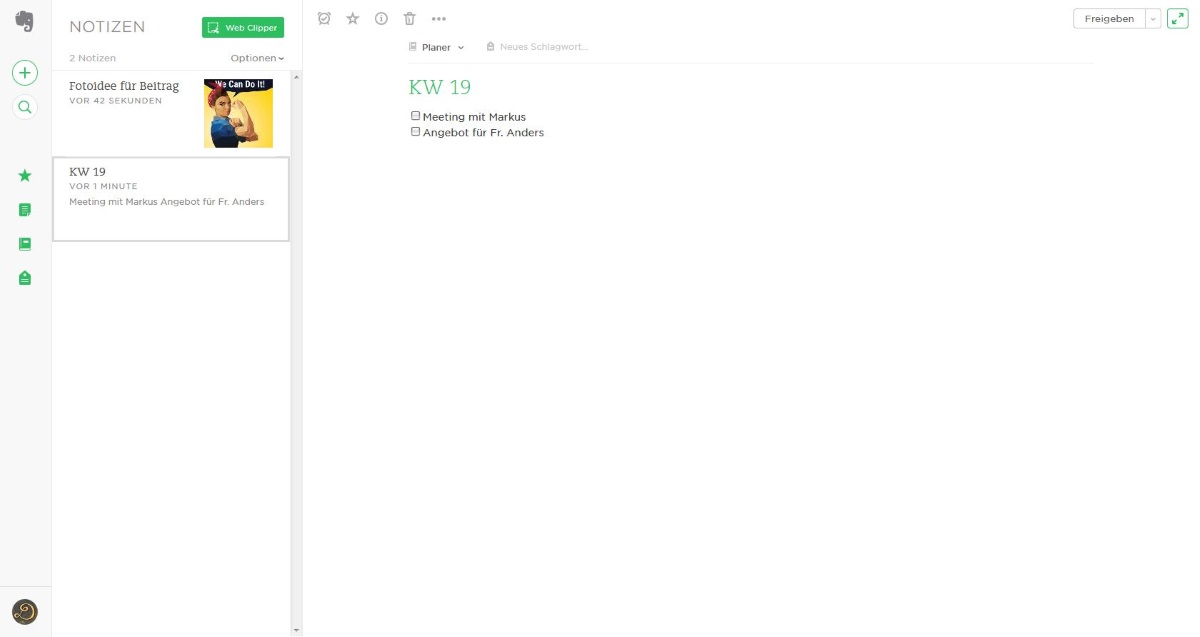The height and width of the screenshot is (637, 1200).
Task: Open the Optionen dropdown
Action: pos(257,58)
